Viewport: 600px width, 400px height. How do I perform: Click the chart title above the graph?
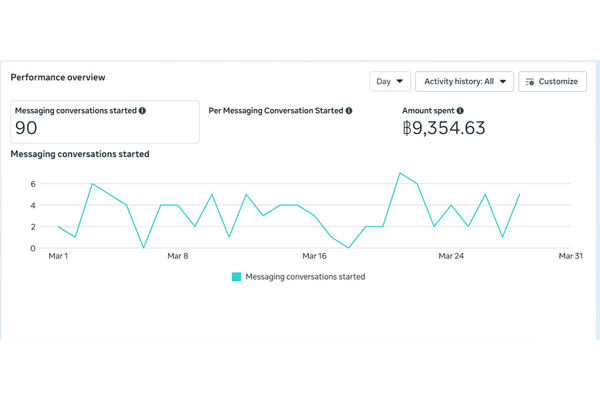80,154
